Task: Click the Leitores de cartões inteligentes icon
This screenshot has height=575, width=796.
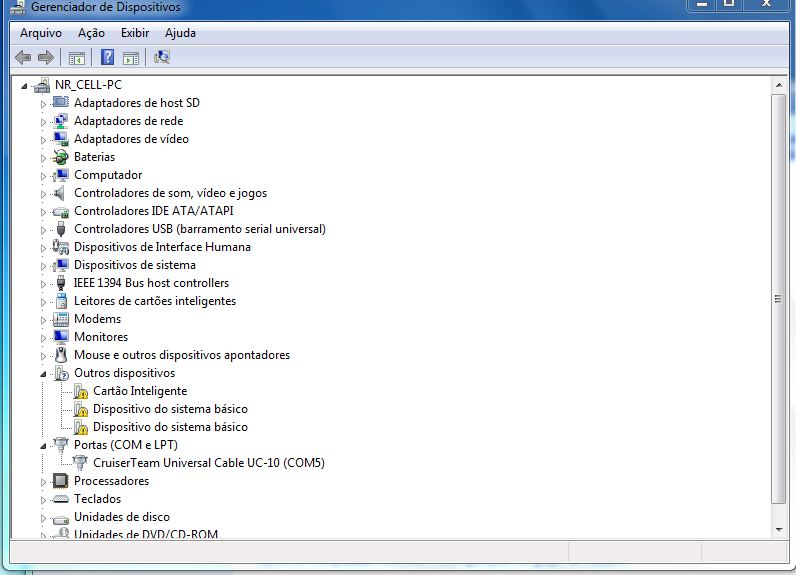Action: [x=61, y=301]
